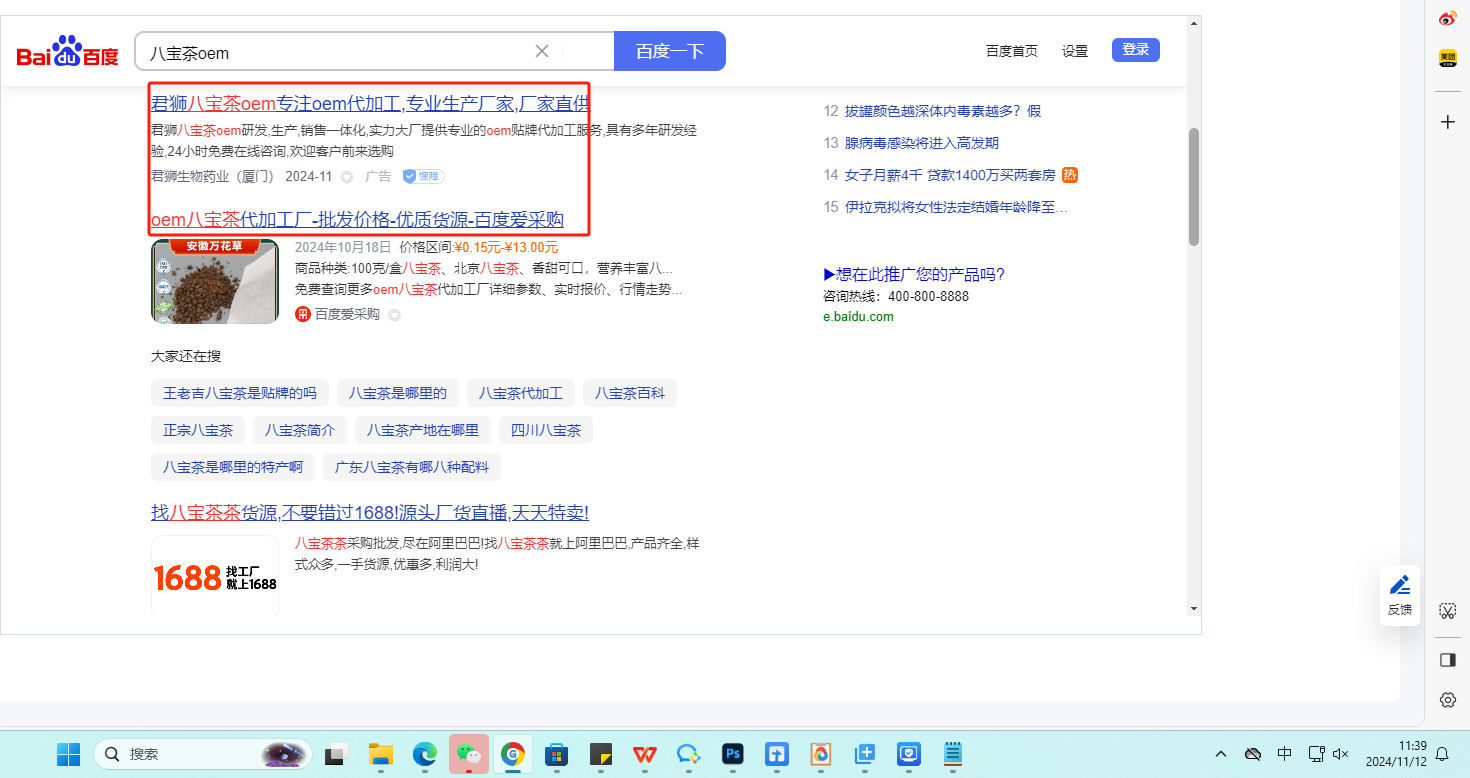Click the Weibo icon in sidebar

click(1447, 19)
